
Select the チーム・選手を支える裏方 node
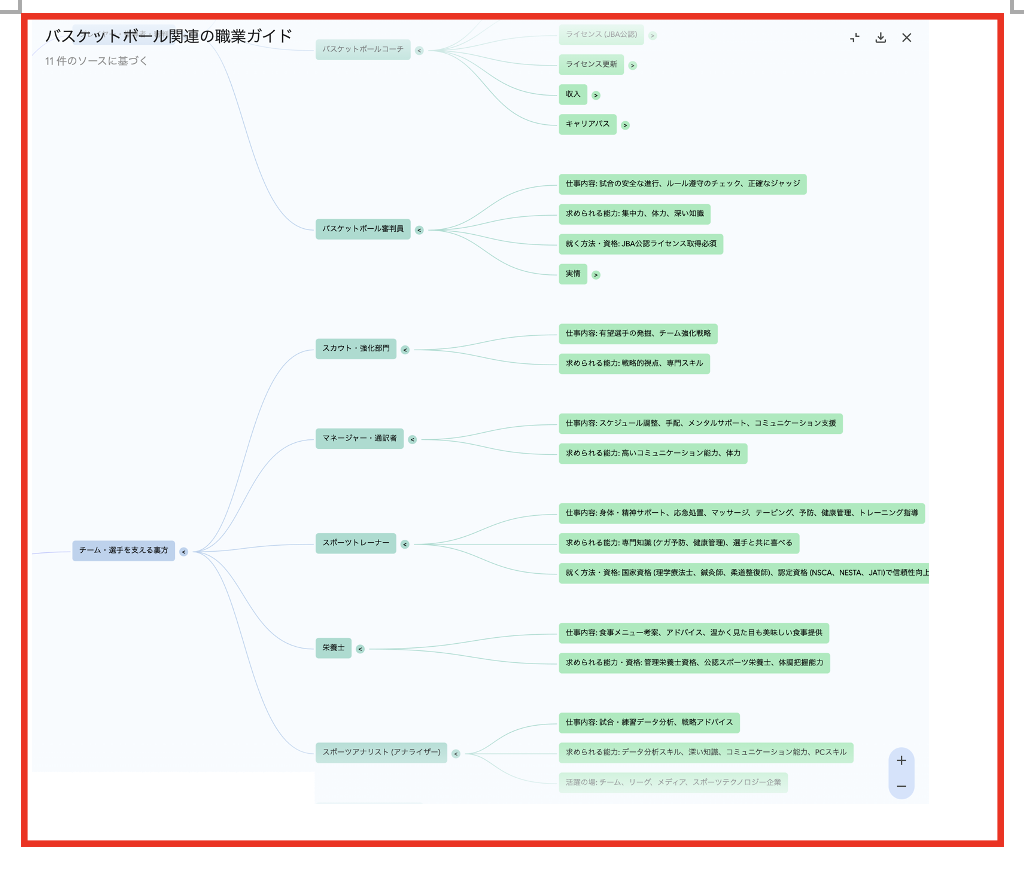(123, 551)
